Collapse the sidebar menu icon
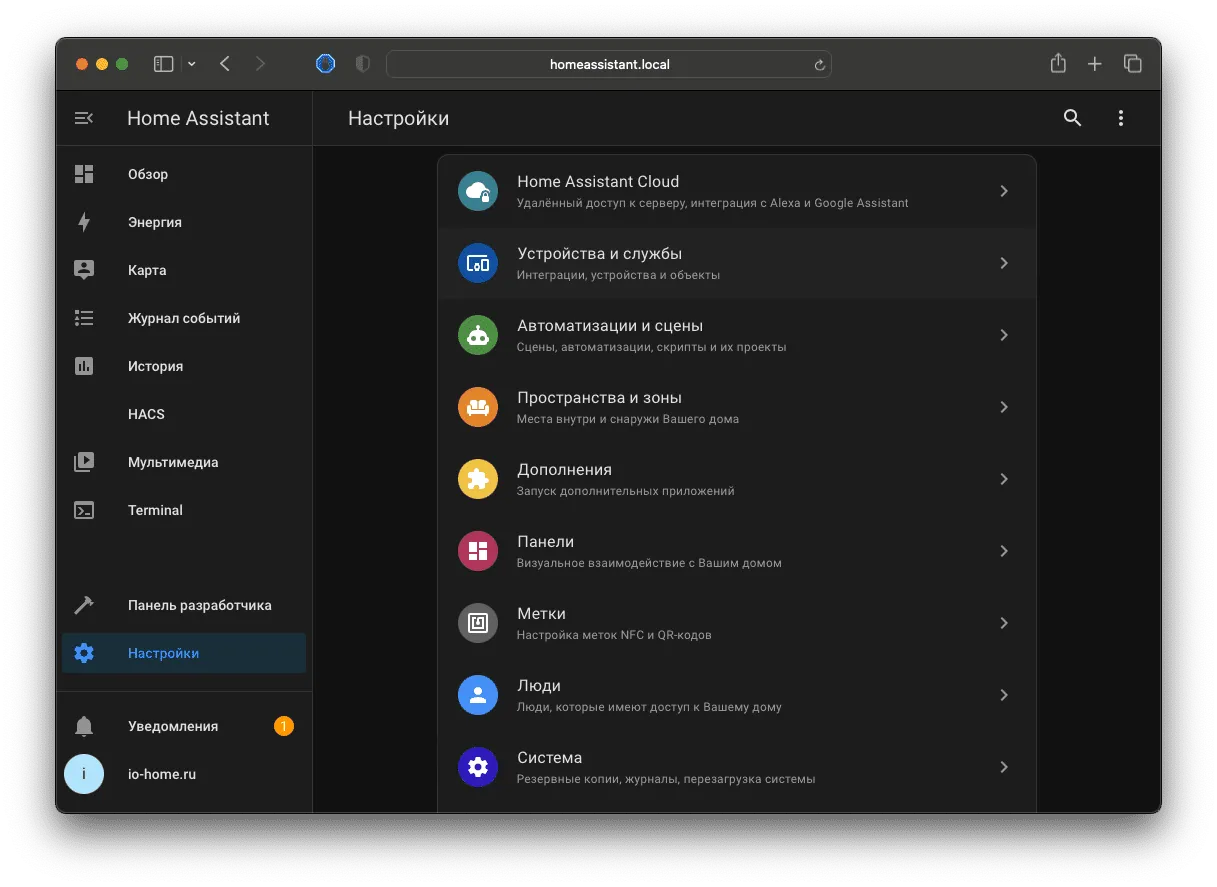The width and height of the screenshot is (1217, 887). coord(84,118)
